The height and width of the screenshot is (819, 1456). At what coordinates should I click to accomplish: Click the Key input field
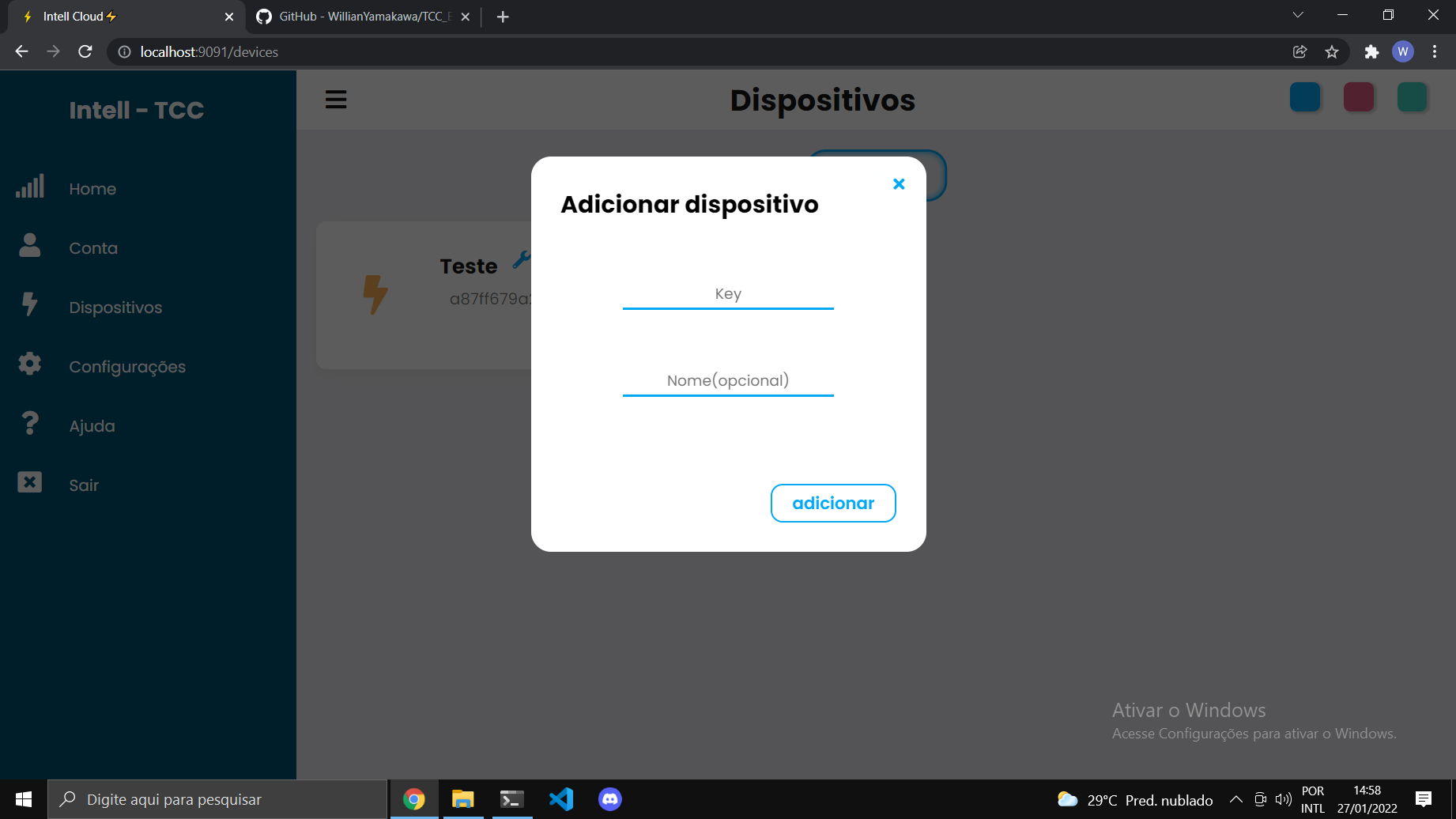pyautogui.click(x=728, y=294)
